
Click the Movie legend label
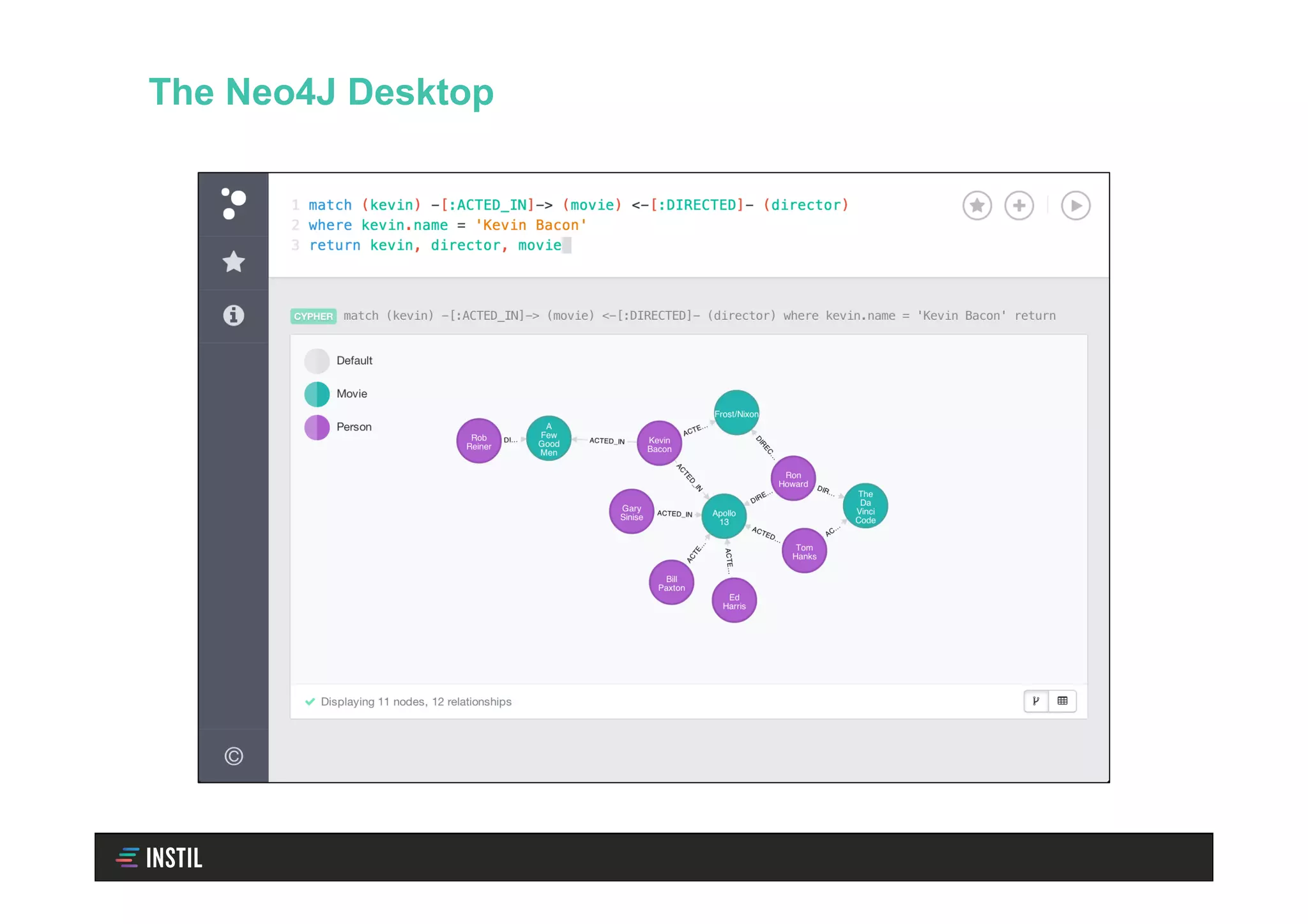point(352,394)
